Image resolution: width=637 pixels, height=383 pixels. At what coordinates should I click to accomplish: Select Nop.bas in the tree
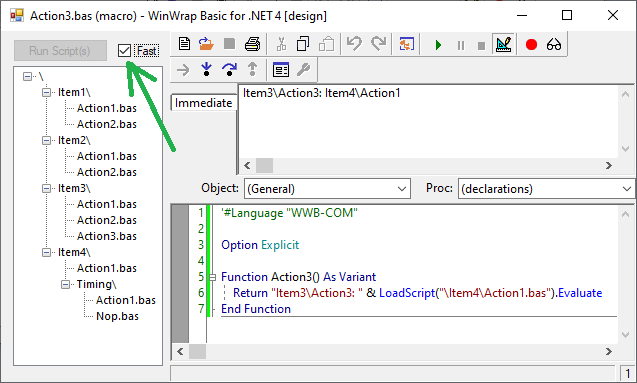click(x=117, y=316)
